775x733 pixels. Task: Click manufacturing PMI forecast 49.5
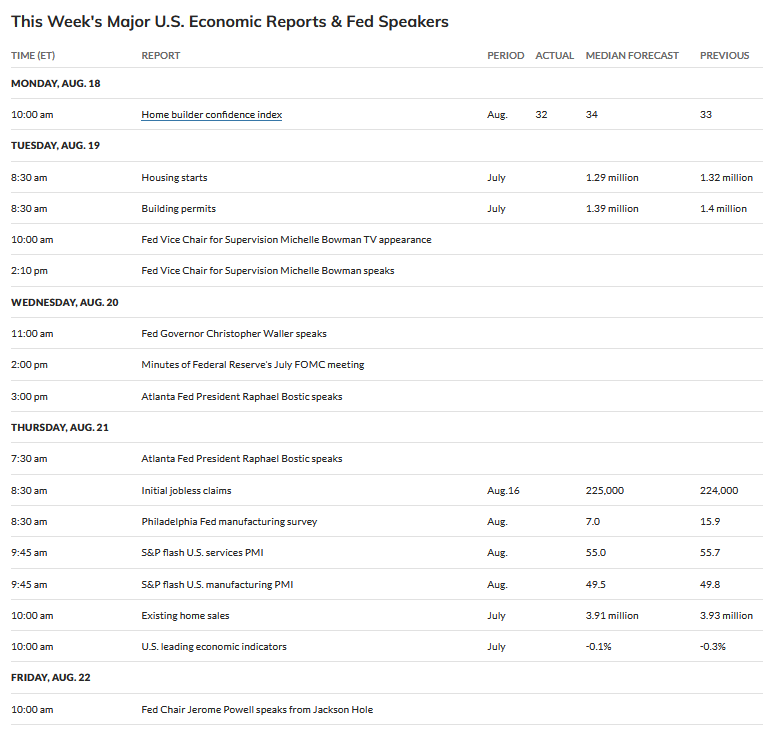pos(596,584)
